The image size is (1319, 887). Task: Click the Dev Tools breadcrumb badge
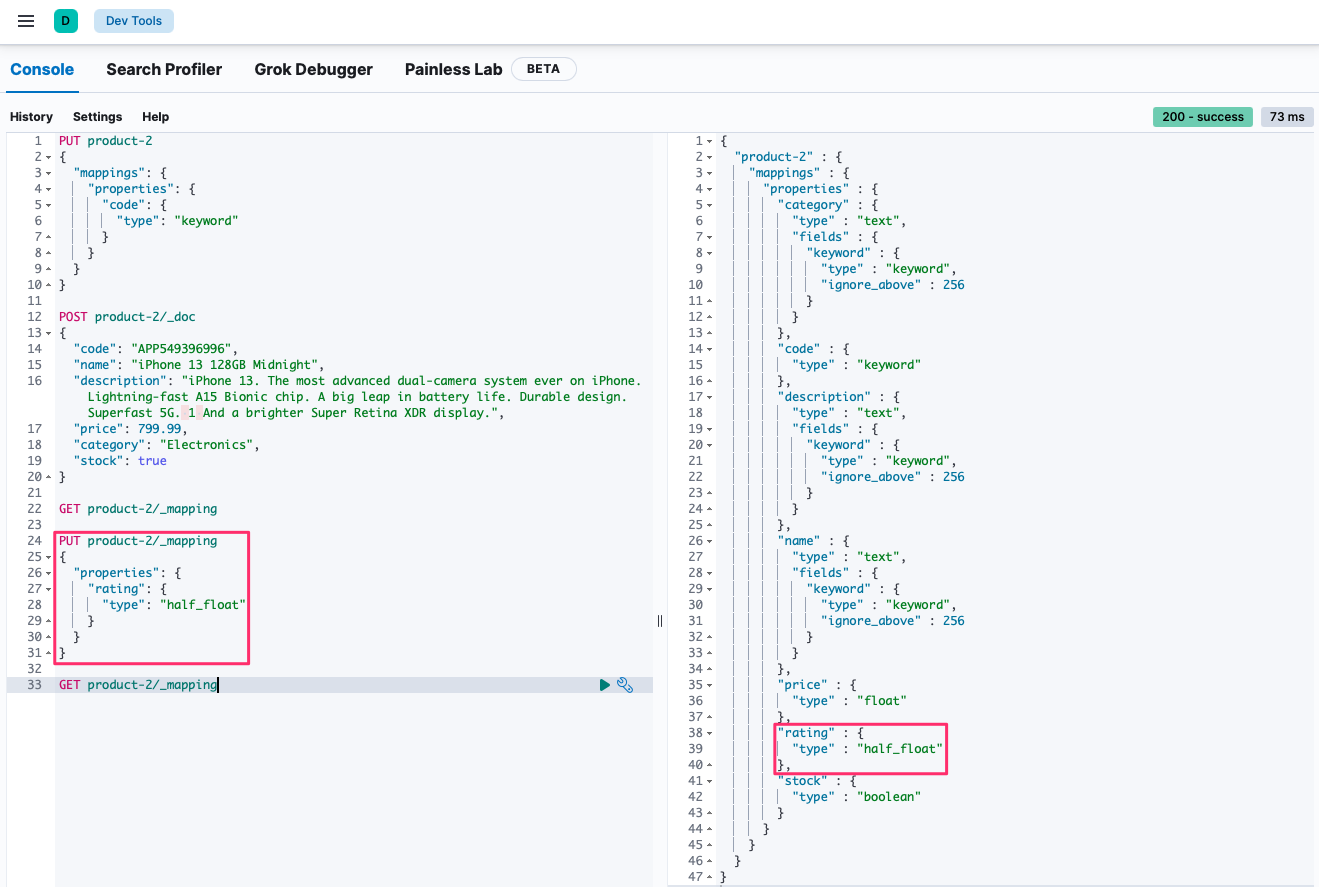134,21
